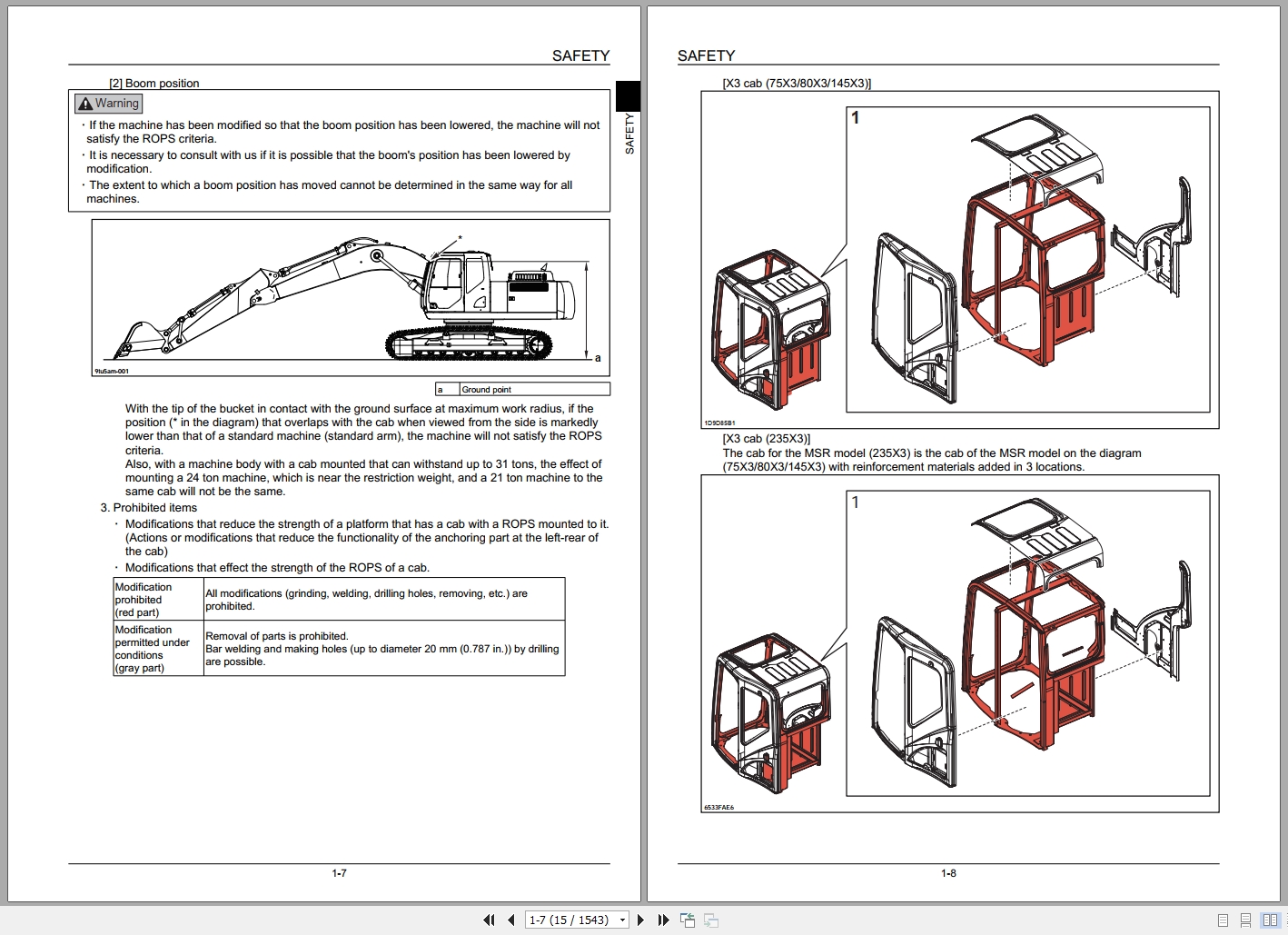This screenshot has width=1288, height=935.
Task: Jump to the first page icon
Action: pyautogui.click(x=490, y=920)
